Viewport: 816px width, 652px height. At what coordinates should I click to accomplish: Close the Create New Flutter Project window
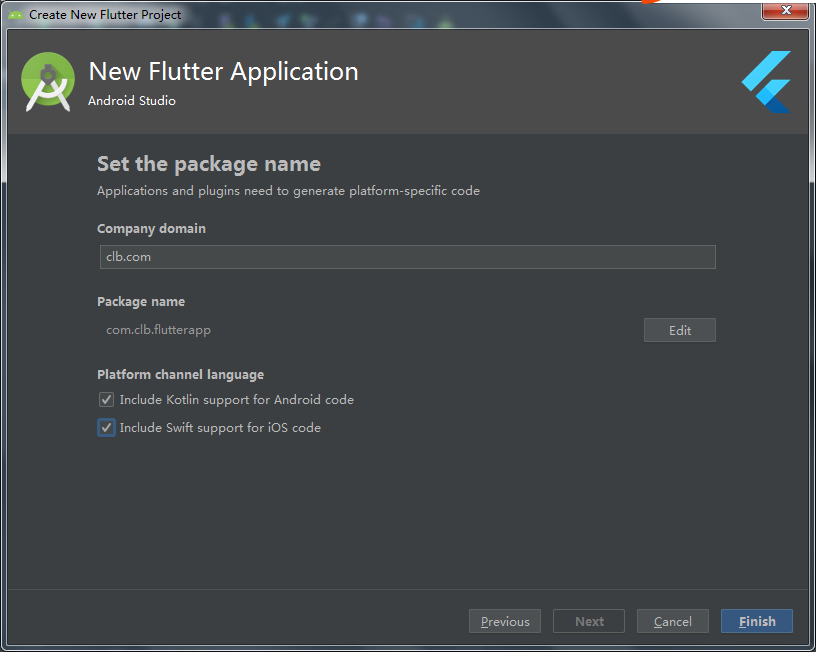coord(786,10)
